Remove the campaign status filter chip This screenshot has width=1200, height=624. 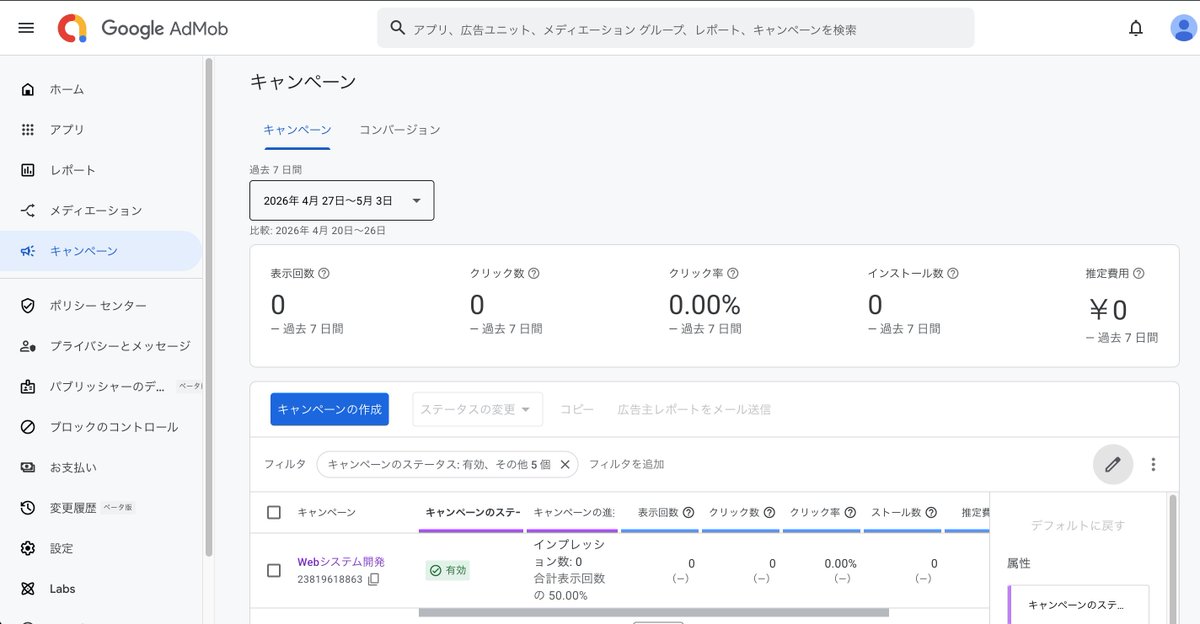coord(565,464)
